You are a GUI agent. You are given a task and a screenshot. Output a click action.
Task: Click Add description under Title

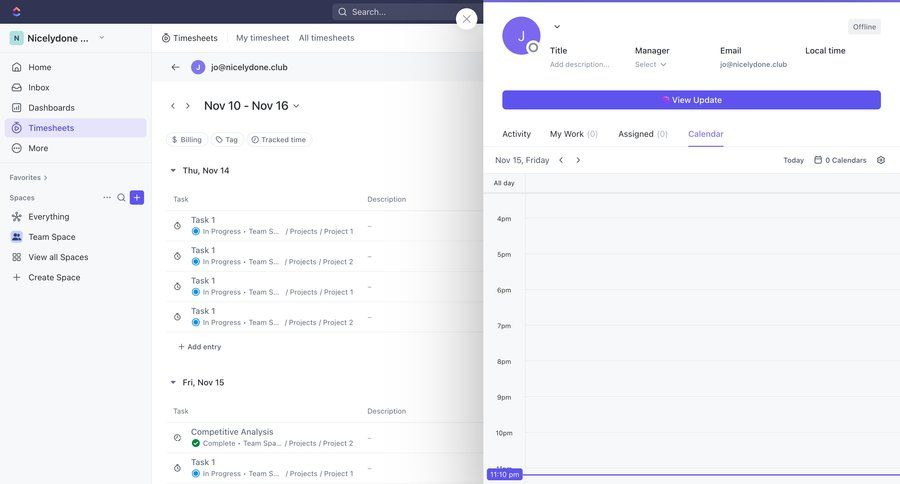(579, 64)
